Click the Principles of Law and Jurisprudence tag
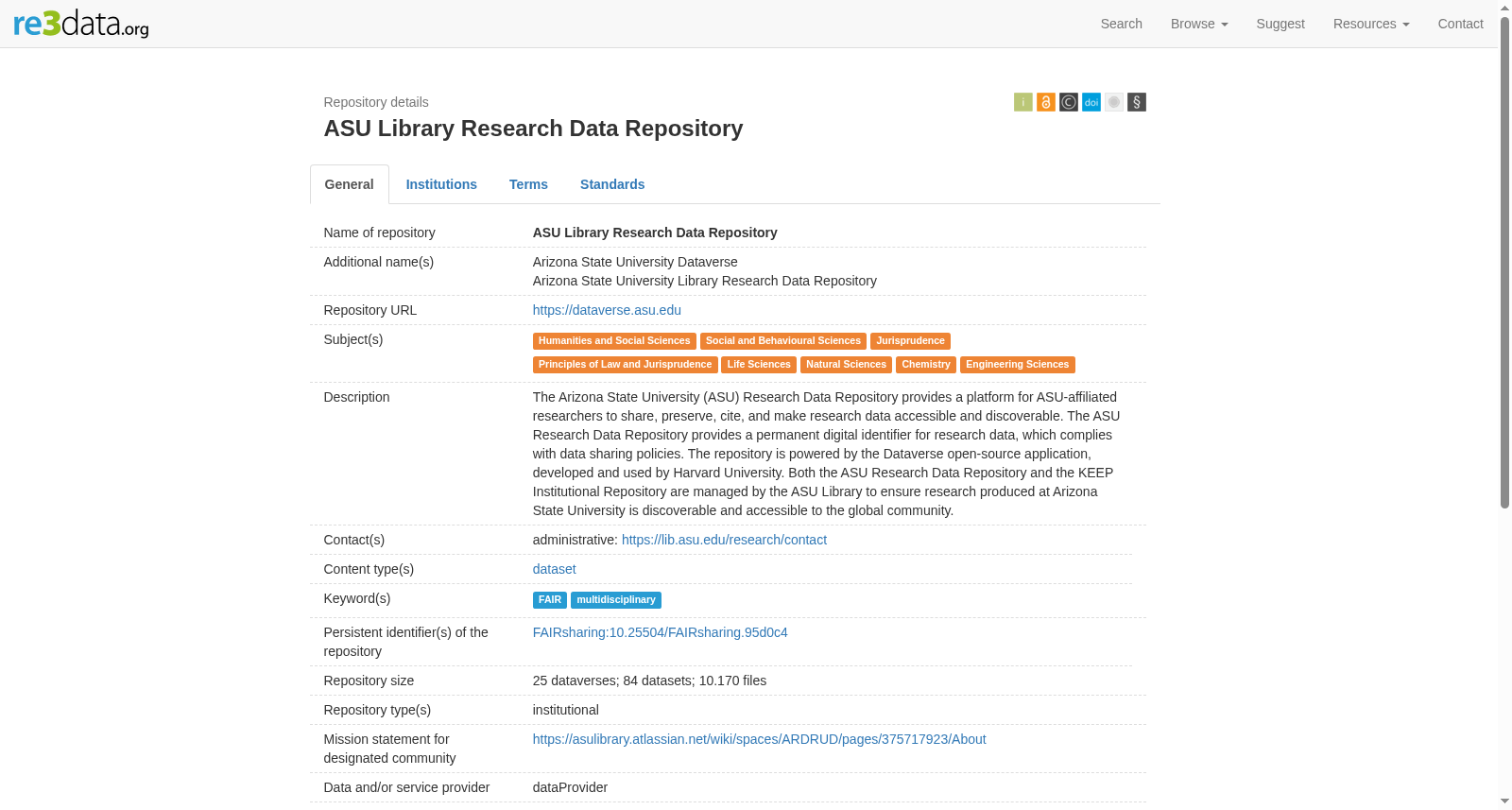Screen dimensions: 1512x810 (625, 365)
